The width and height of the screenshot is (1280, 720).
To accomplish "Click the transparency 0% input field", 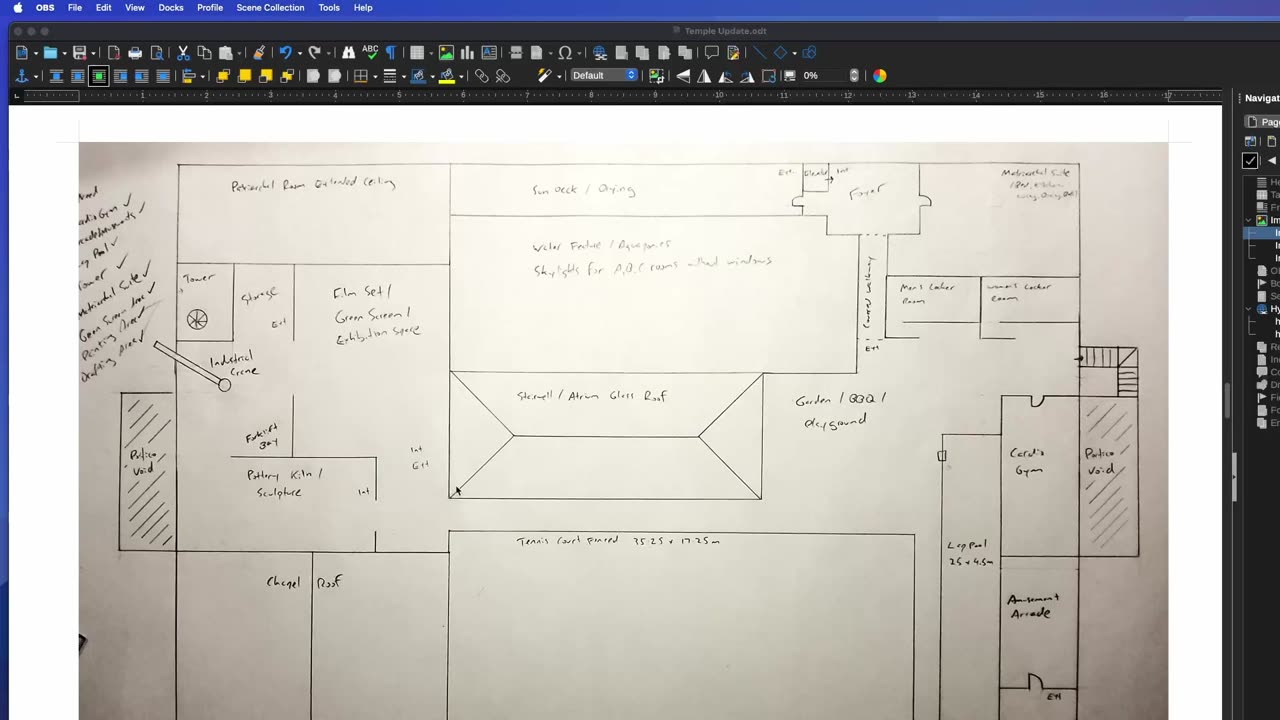I will coord(823,75).
